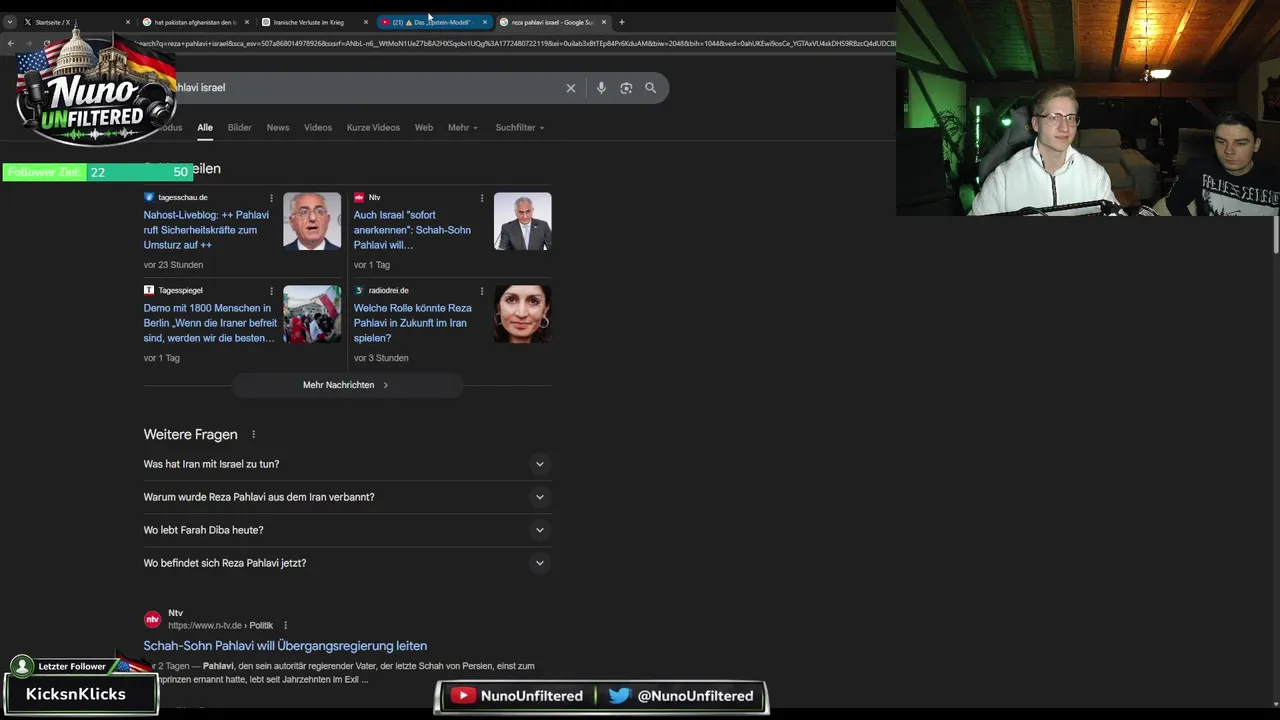
Task: Close the Epstein-Modell YouTube tab
Action: point(485,22)
